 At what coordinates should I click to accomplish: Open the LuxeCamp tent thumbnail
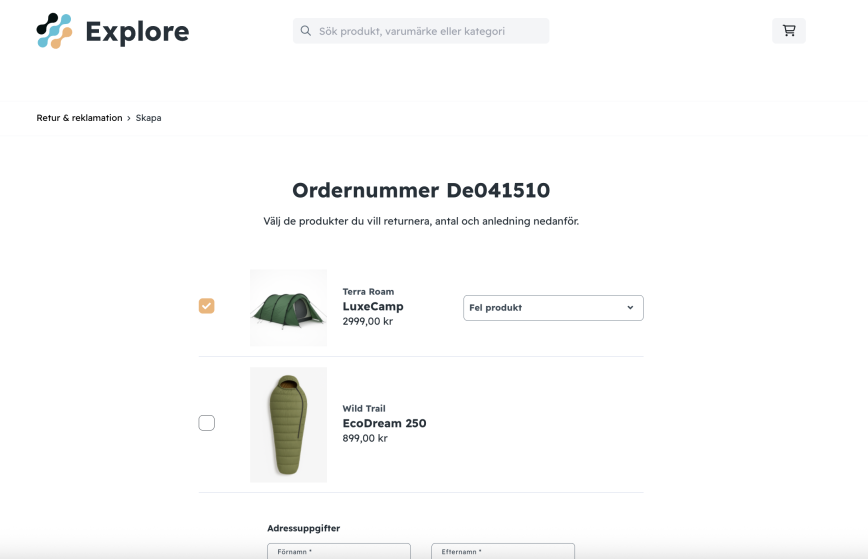[288, 308]
